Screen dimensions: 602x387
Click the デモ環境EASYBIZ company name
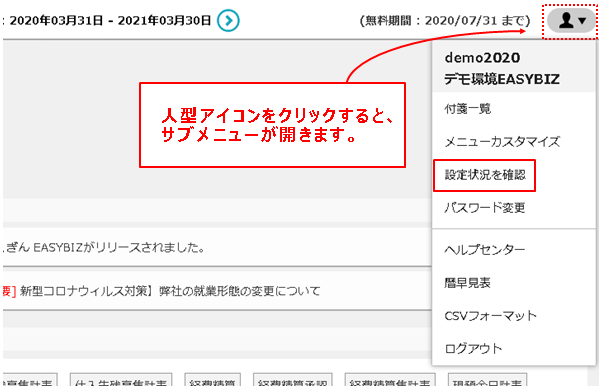502,79
